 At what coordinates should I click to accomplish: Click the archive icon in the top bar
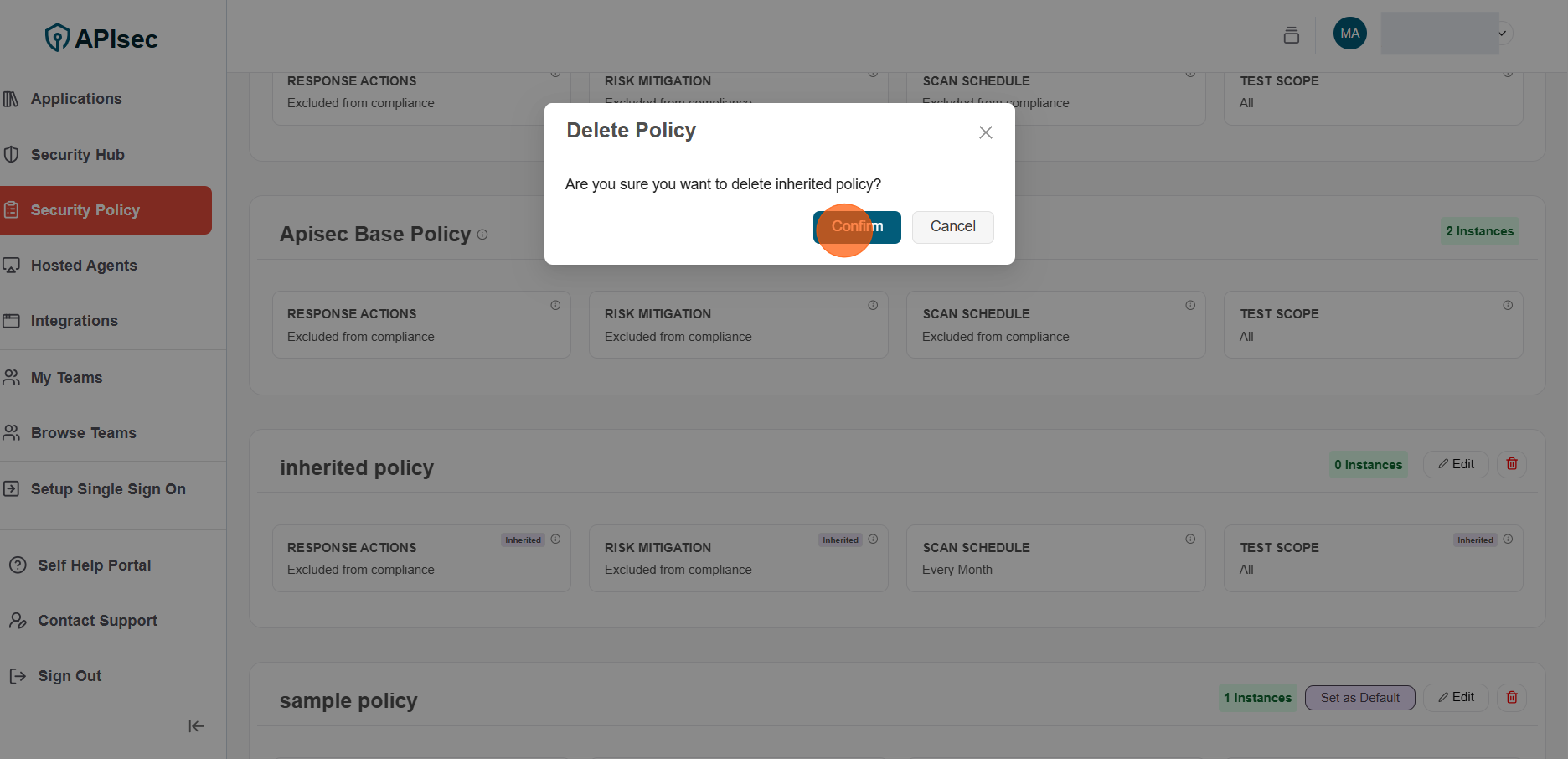(1291, 34)
